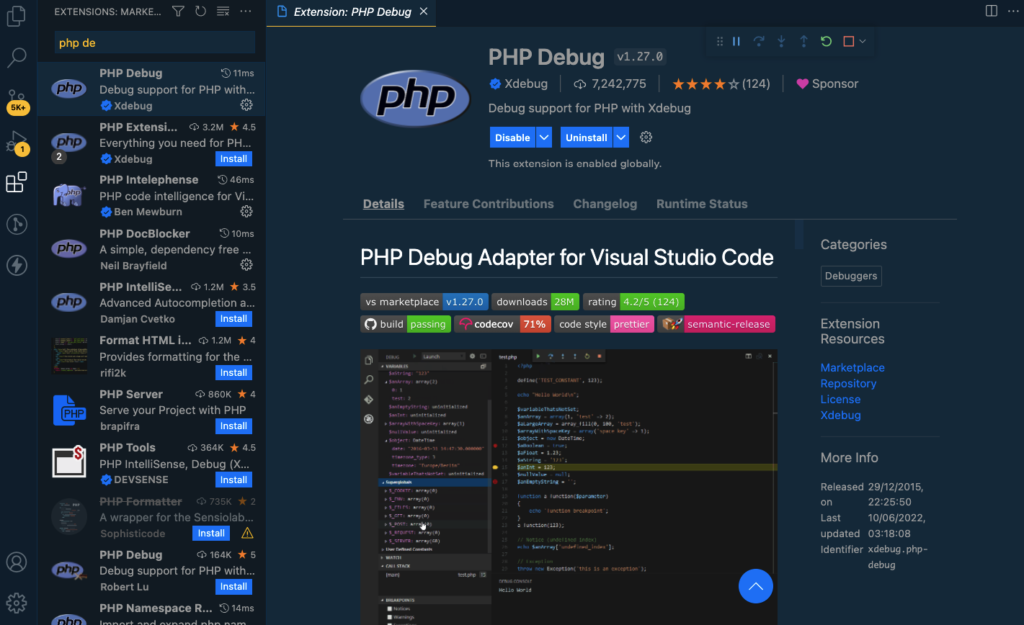Open the Xdebug resource link
This screenshot has width=1024, height=625.
[840, 415]
